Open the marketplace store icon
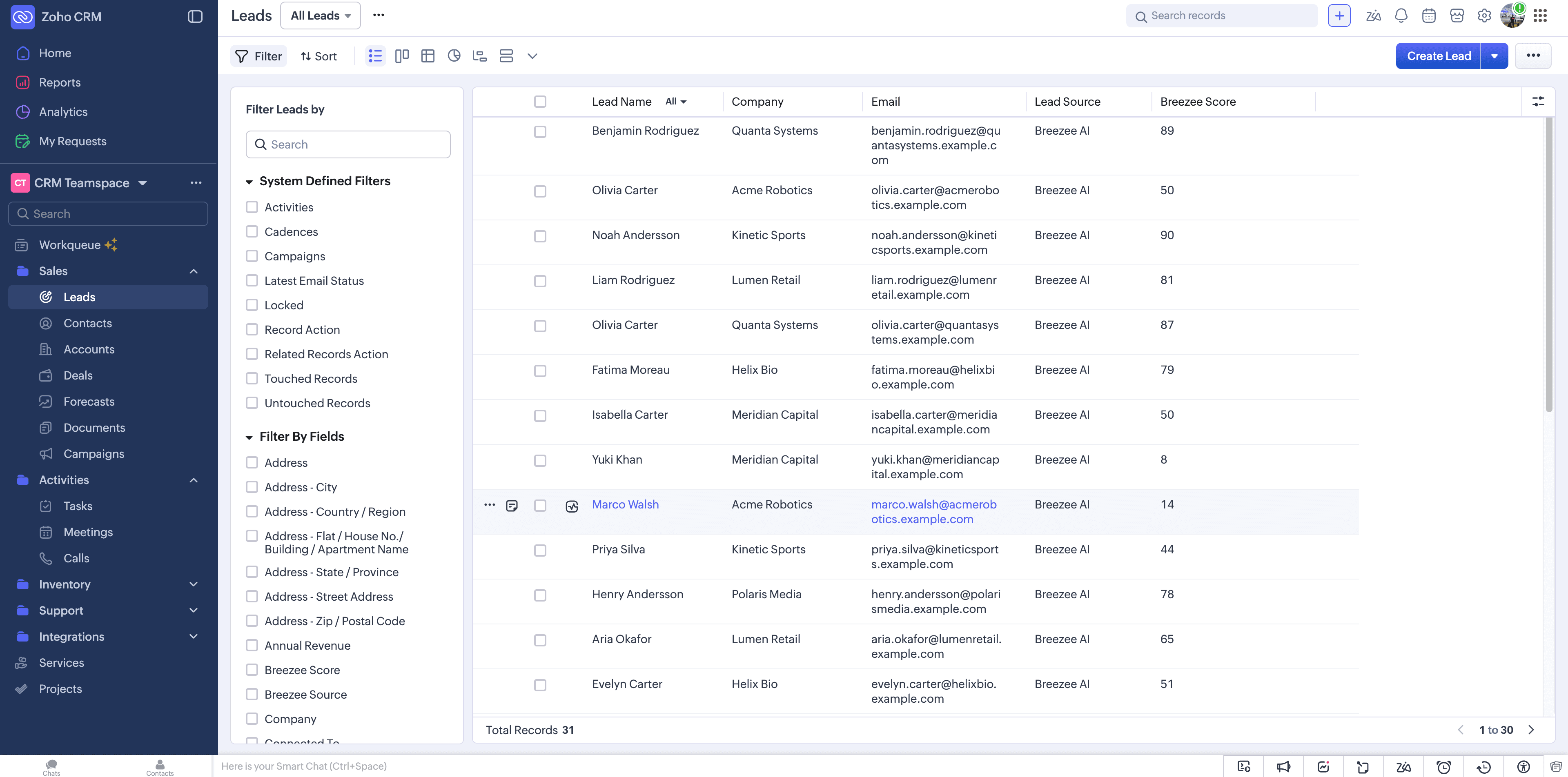Image resolution: width=1568 pixels, height=777 pixels. [1457, 16]
